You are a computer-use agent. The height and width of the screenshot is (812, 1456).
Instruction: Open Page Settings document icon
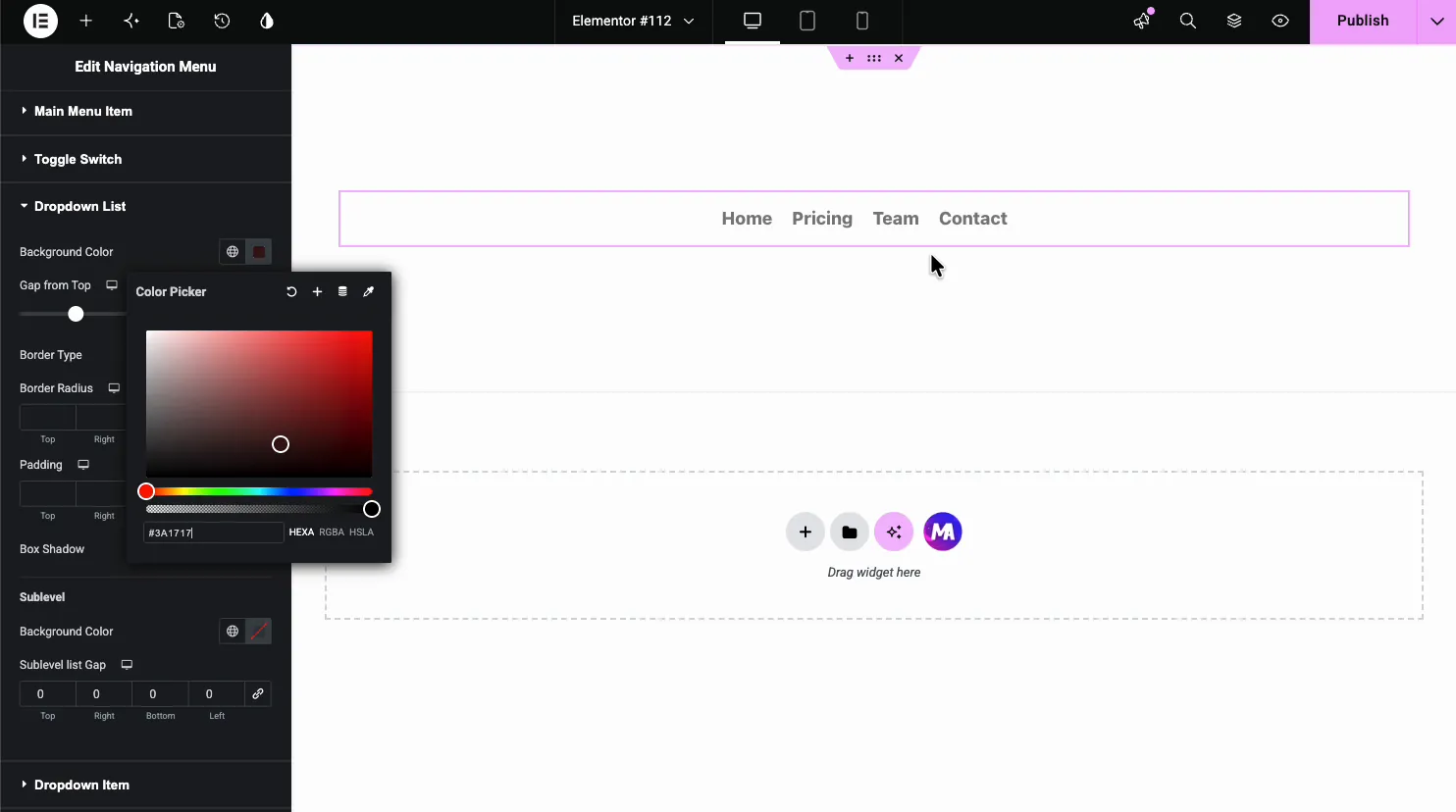coord(177,21)
